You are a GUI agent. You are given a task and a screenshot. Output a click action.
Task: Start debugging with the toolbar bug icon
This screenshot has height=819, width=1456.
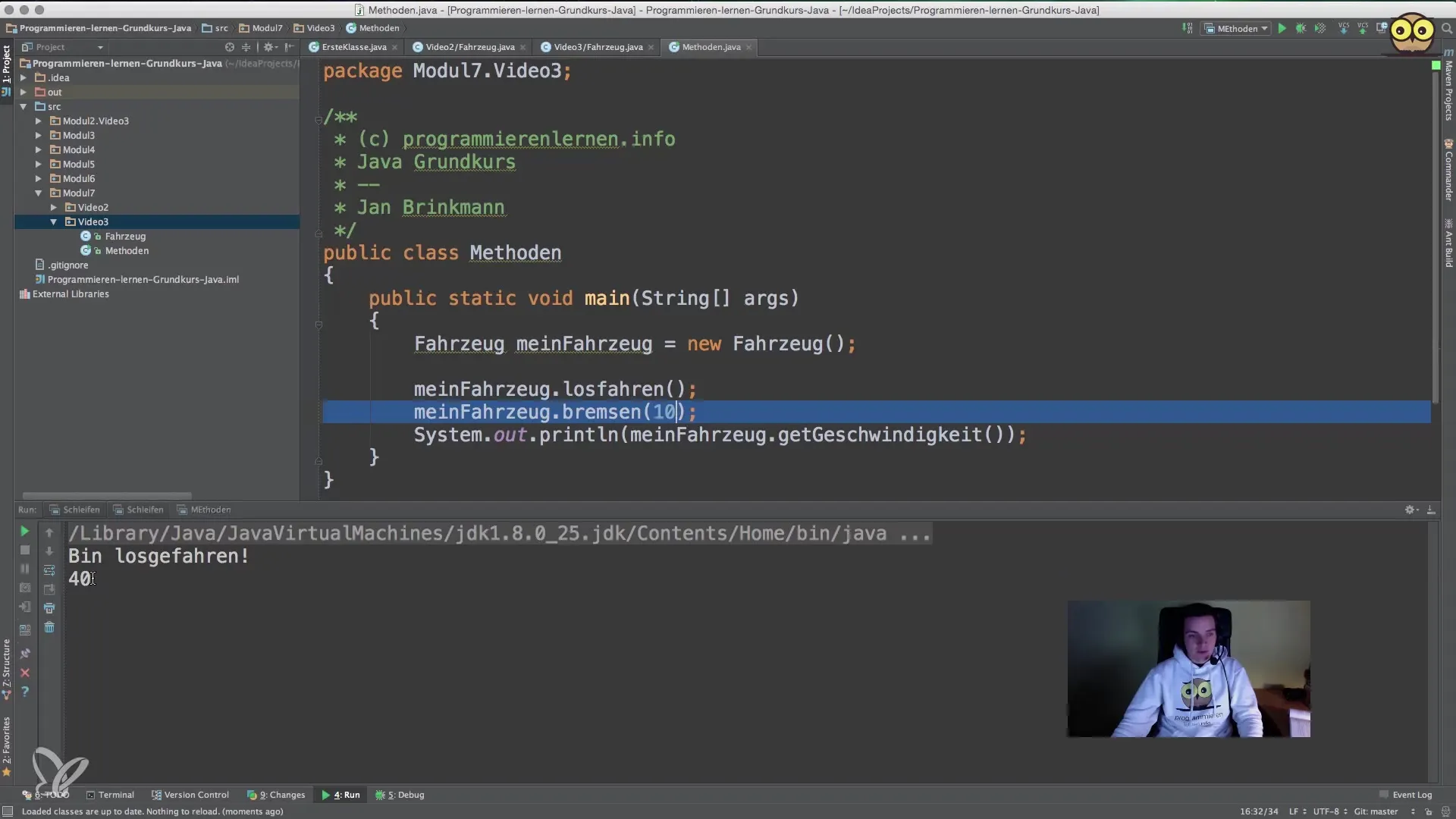coord(1301,28)
